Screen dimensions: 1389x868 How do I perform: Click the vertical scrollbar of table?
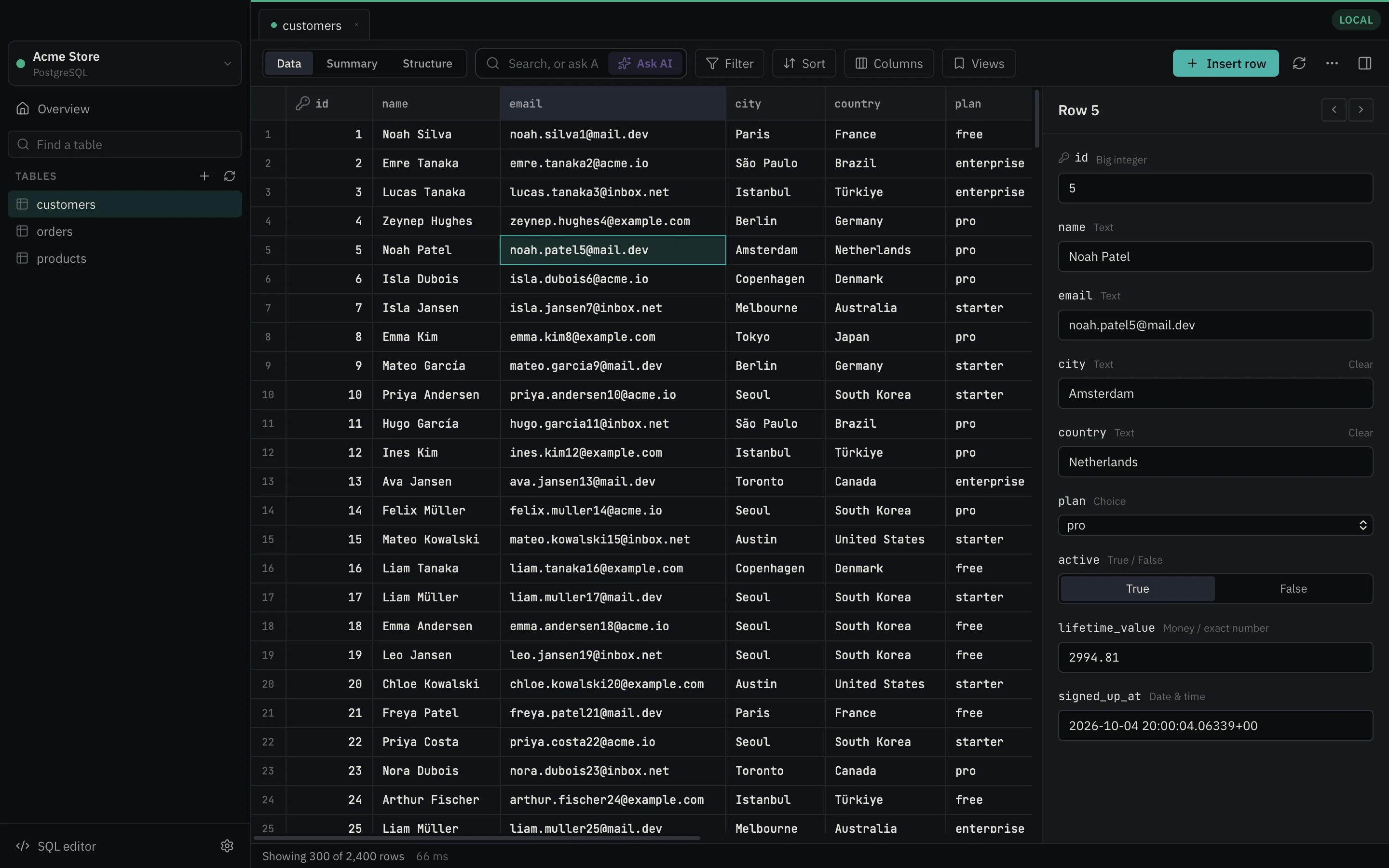tap(1036, 118)
